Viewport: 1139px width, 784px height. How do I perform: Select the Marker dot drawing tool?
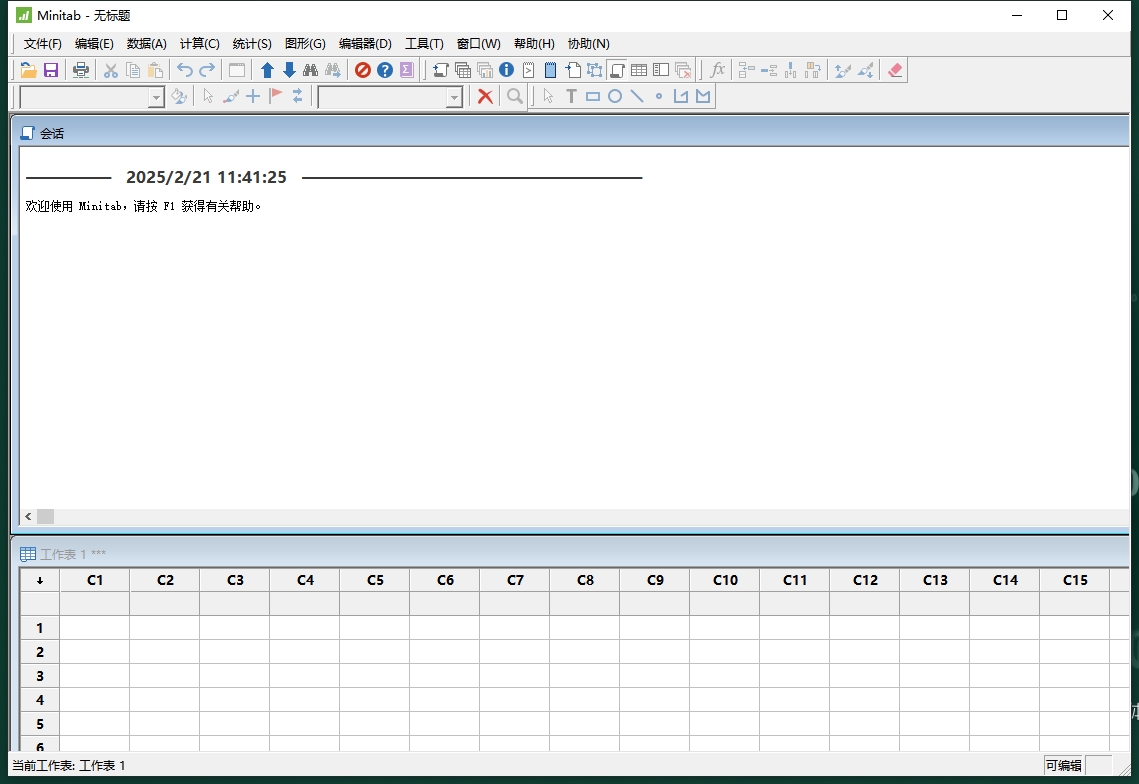(x=659, y=96)
